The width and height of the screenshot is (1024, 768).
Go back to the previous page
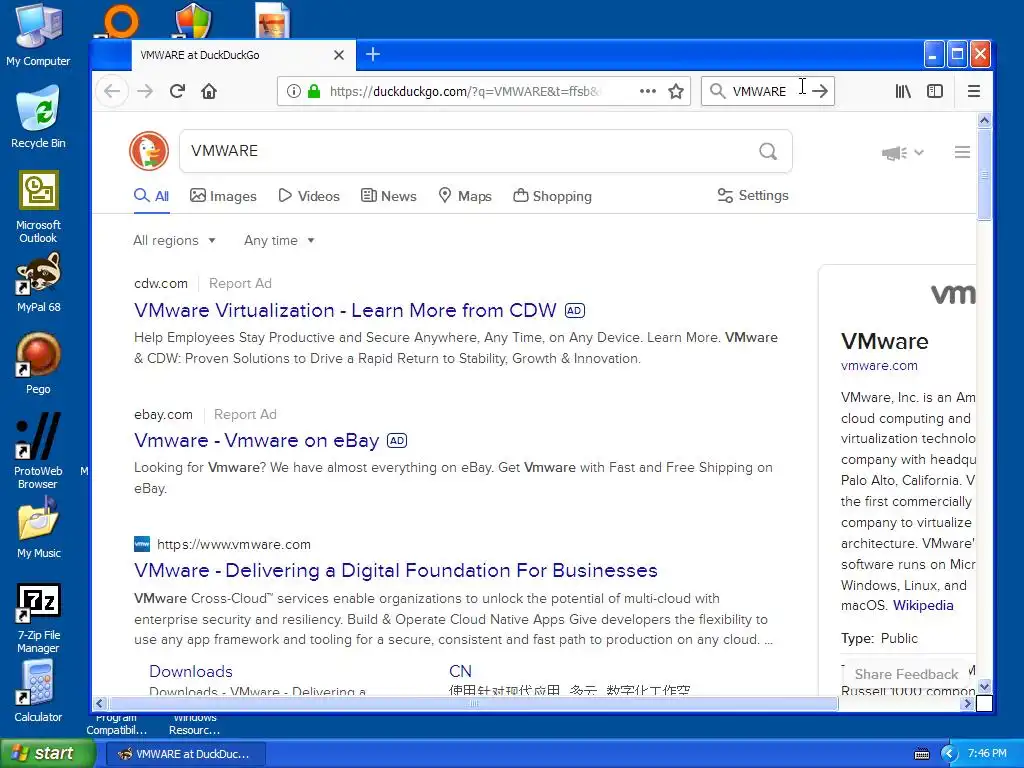[x=112, y=91]
